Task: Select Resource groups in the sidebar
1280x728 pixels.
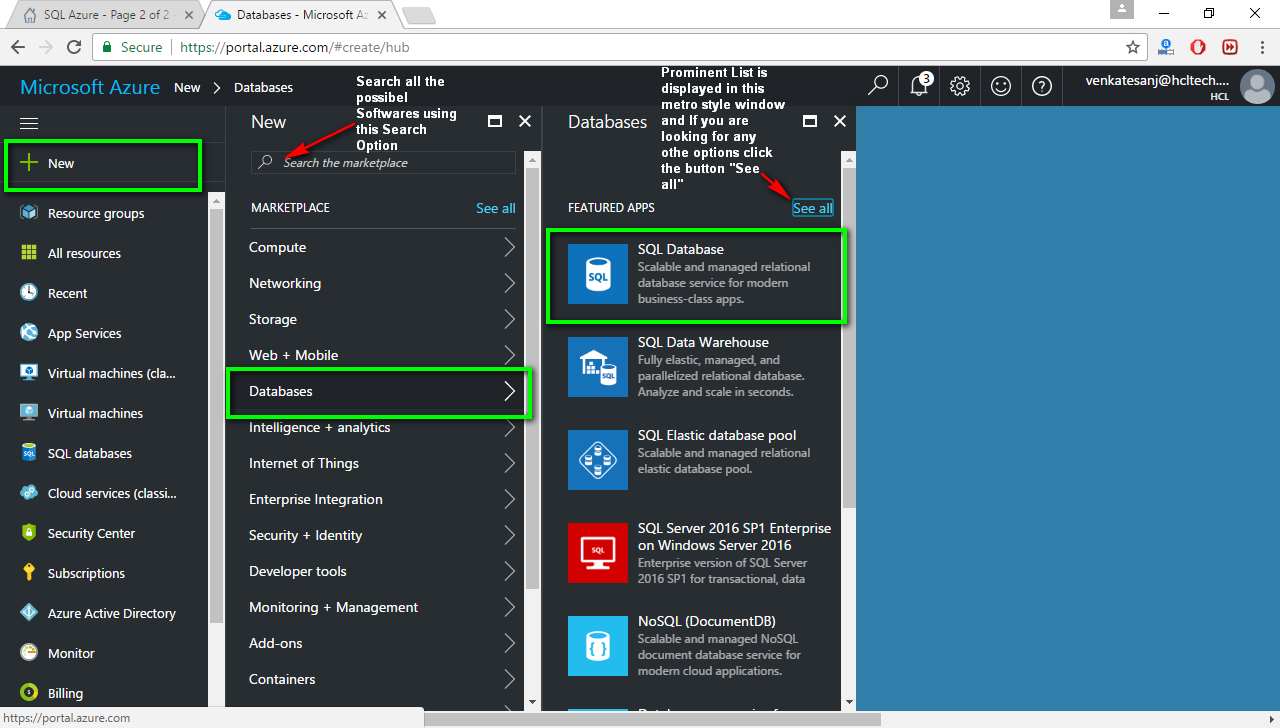Action: pyautogui.click(x=95, y=212)
